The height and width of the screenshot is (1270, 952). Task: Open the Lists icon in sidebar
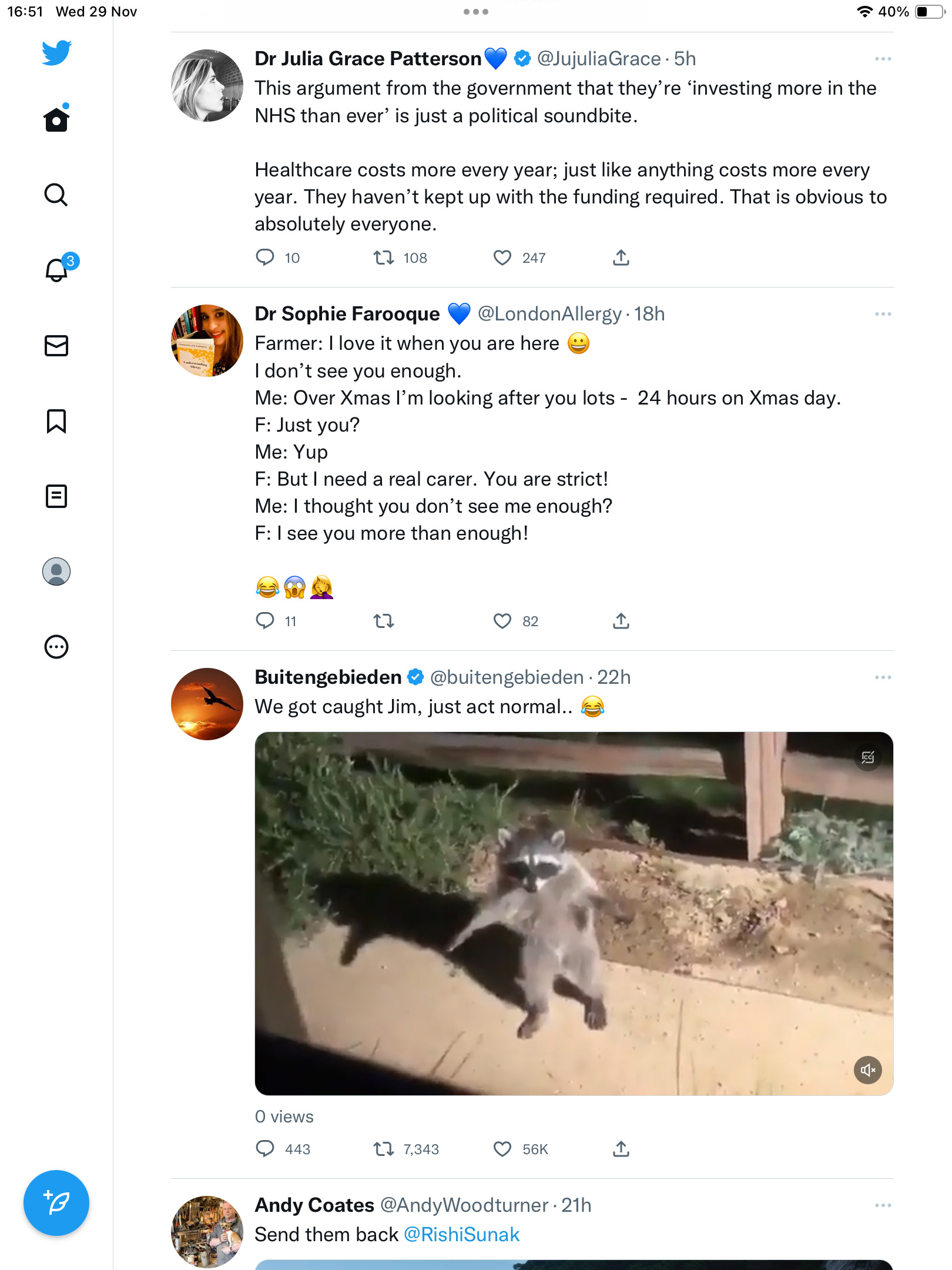click(x=56, y=496)
